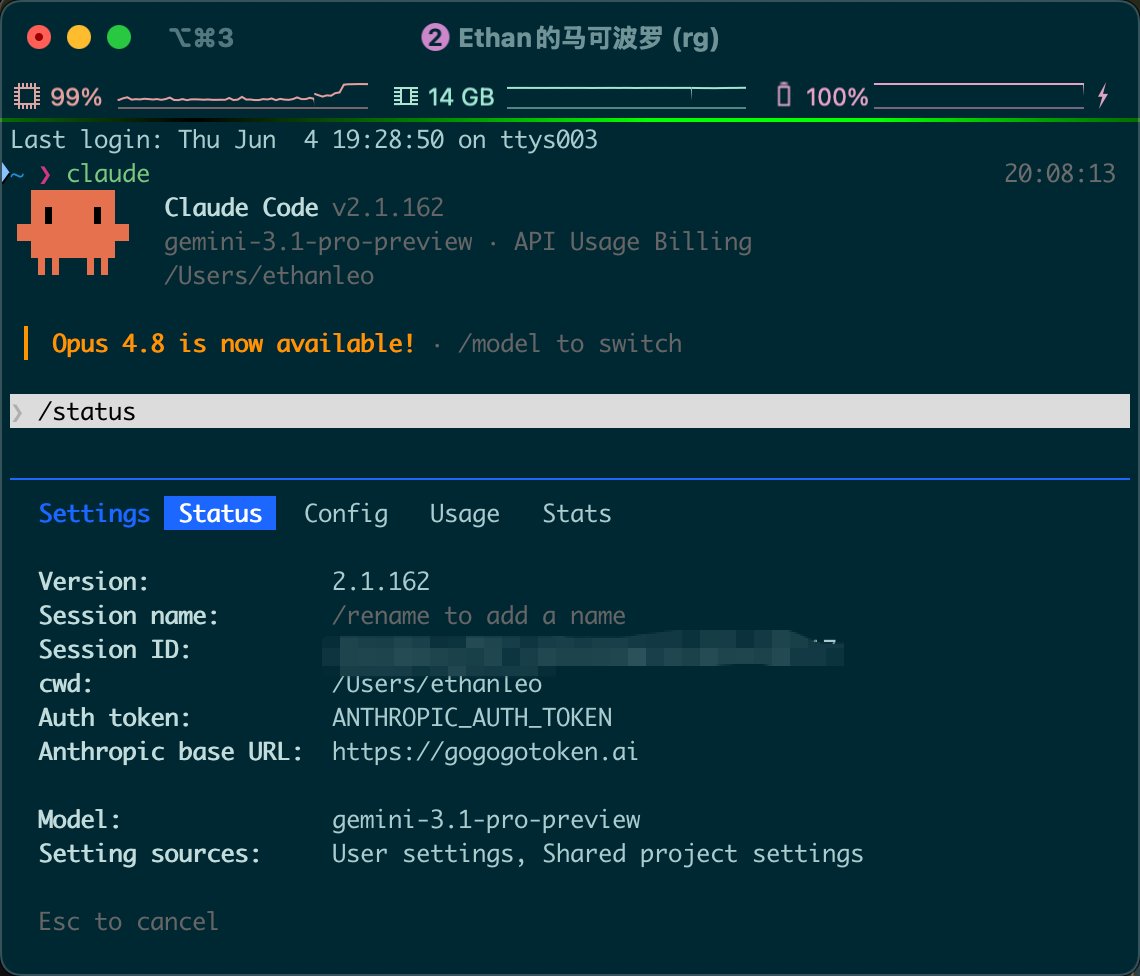Click the 'Esc to cancel' hint
The image size is (1140, 976).
[128, 921]
